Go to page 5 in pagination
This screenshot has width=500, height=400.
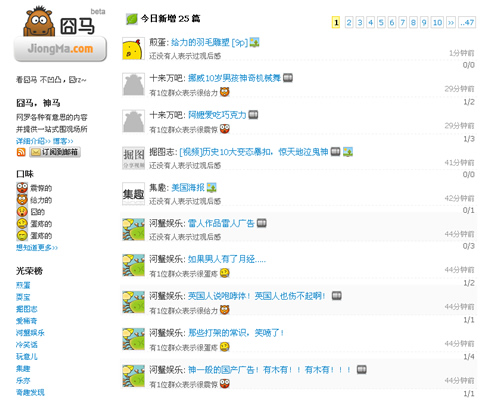[x=381, y=22]
